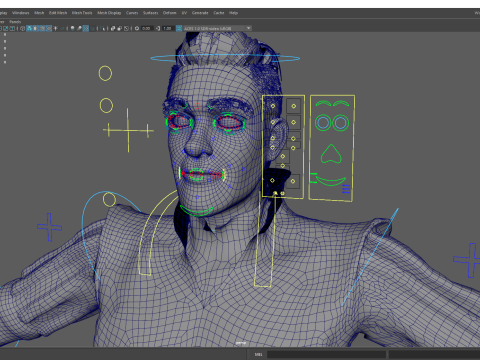The width and height of the screenshot is (480, 360).
Task: Click the MEL command line input
Action: (326, 354)
